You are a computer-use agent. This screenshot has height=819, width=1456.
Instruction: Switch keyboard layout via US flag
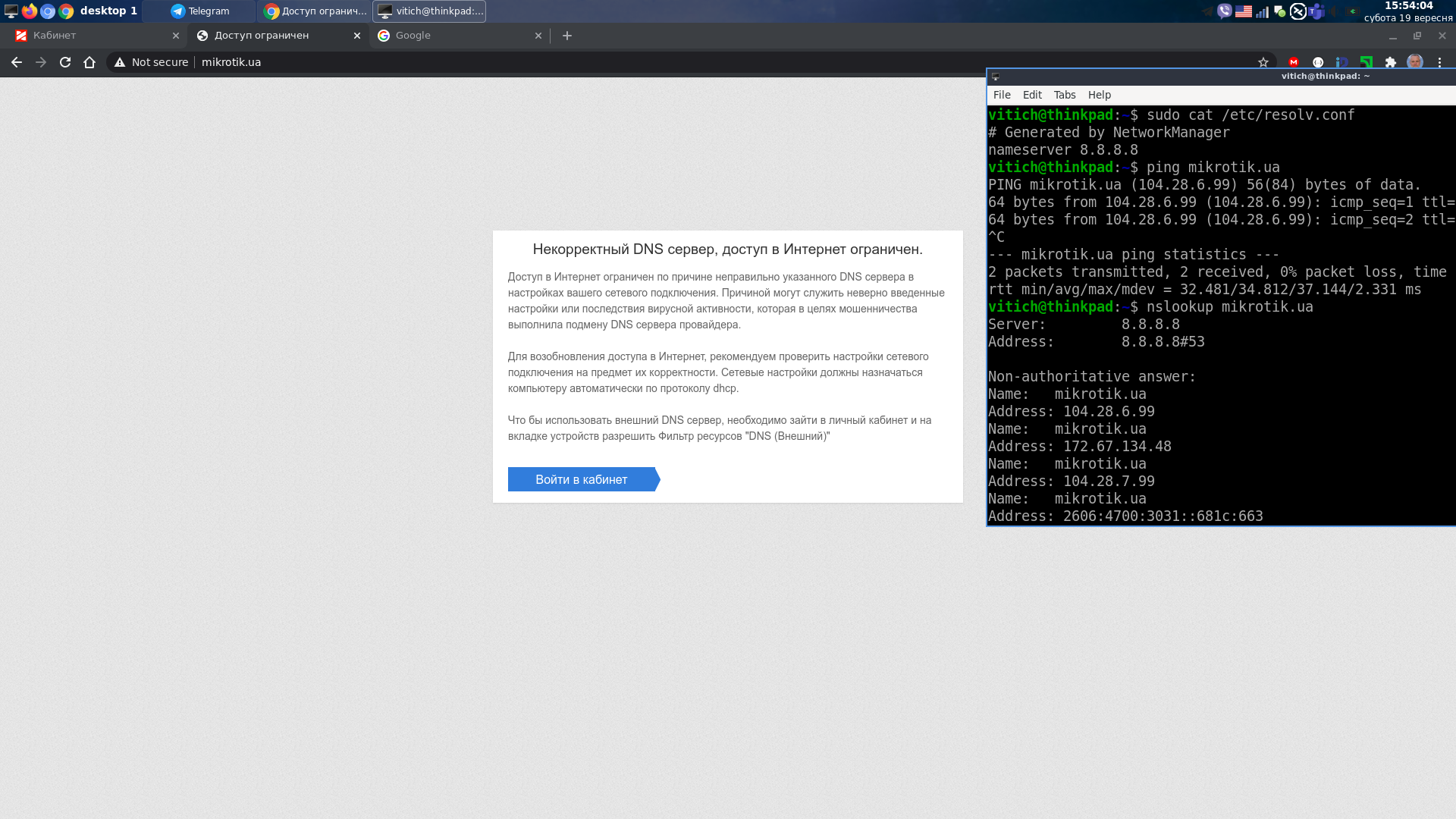1244,11
